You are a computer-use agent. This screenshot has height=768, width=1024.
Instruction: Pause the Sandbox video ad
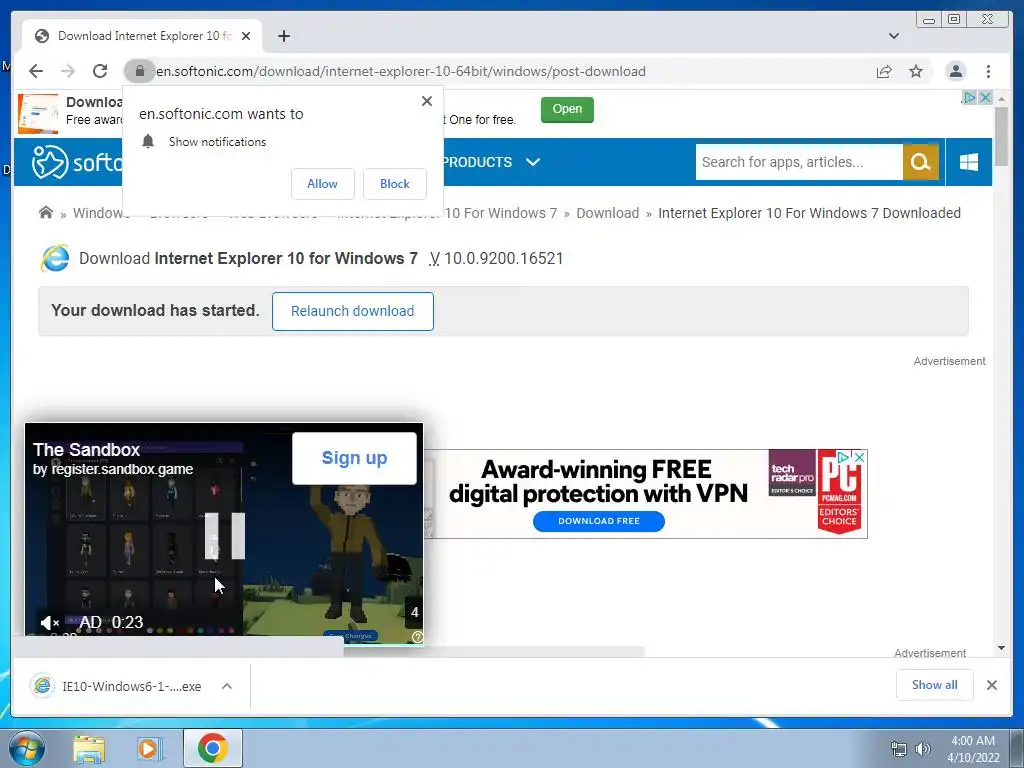(x=225, y=536)
